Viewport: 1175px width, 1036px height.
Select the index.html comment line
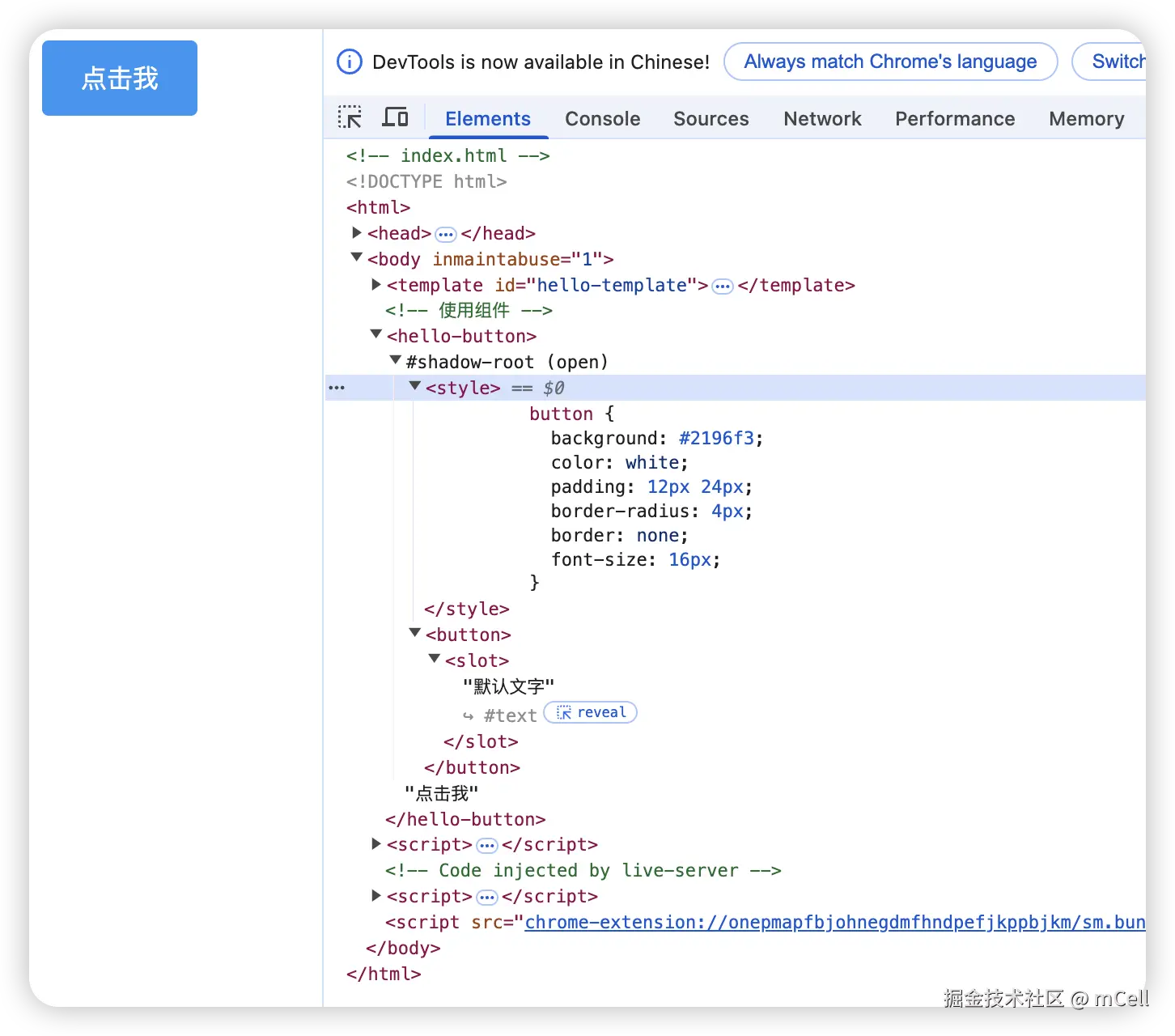(x=448, y=155)
